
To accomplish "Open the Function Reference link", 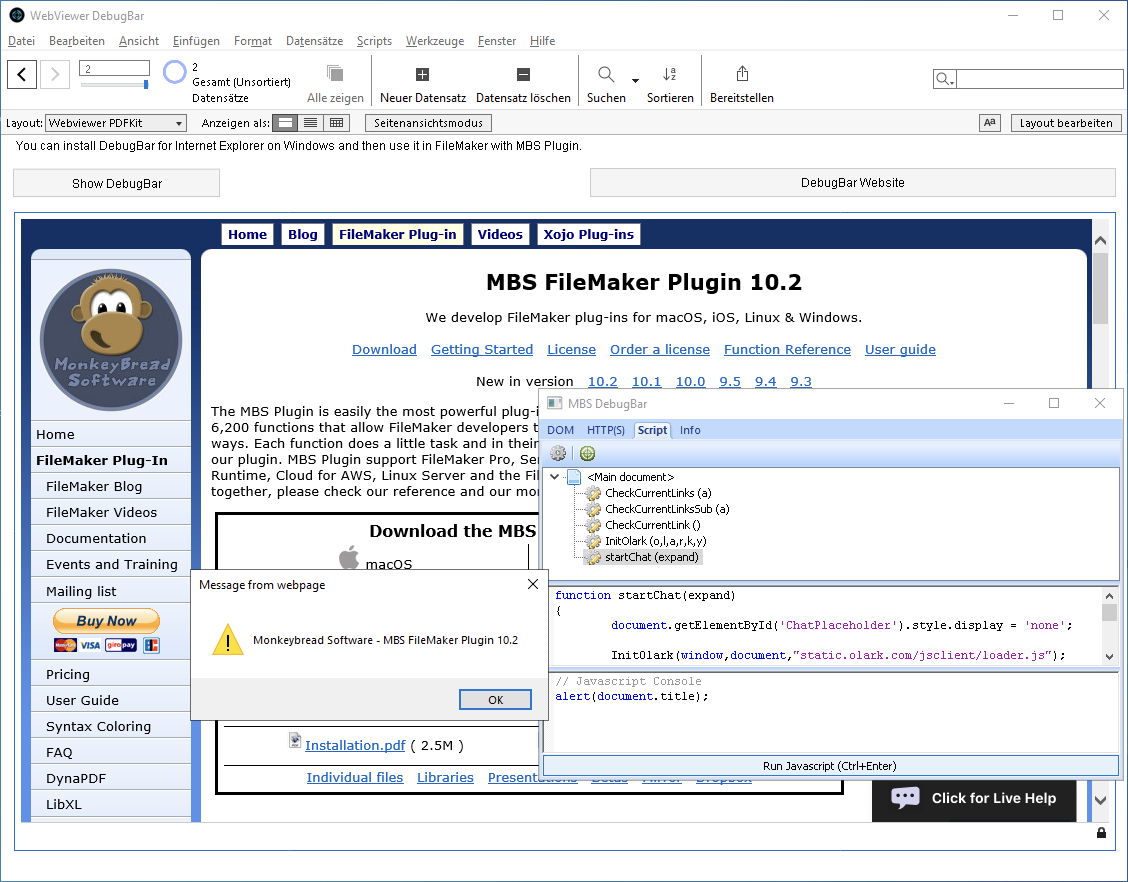I will [787, 350].
